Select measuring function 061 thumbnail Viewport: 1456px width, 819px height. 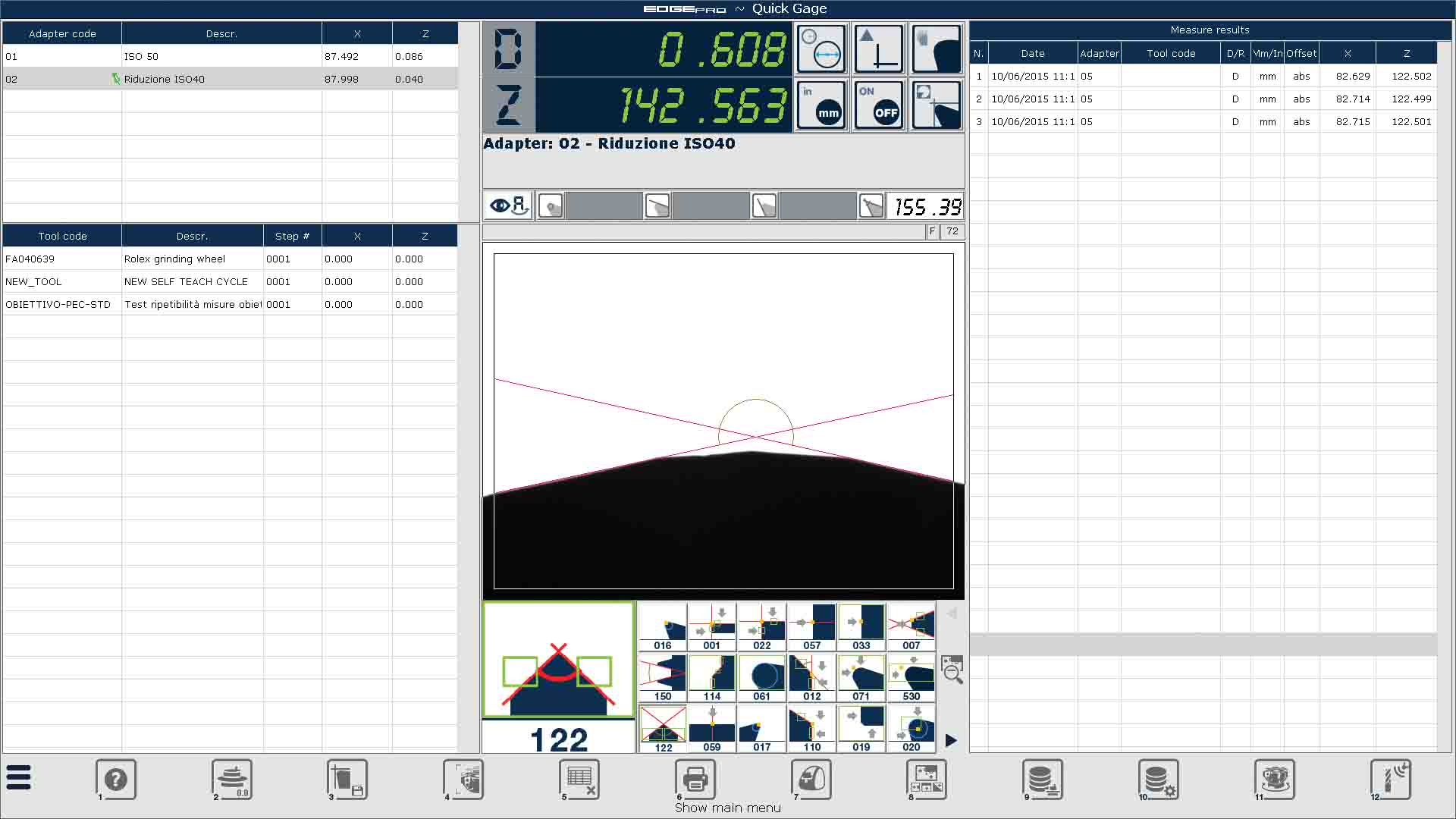(761, 678)
